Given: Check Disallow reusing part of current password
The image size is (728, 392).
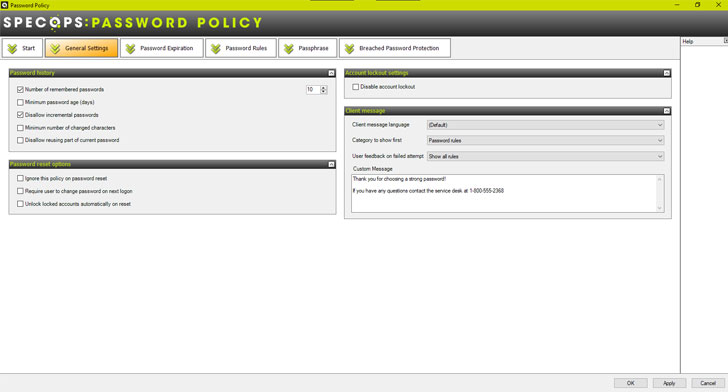Looking at the screenshot, I should [20, 140].
